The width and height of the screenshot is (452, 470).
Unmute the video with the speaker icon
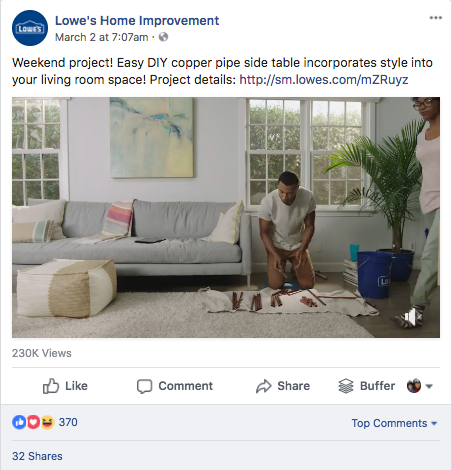tap(413, 317)
